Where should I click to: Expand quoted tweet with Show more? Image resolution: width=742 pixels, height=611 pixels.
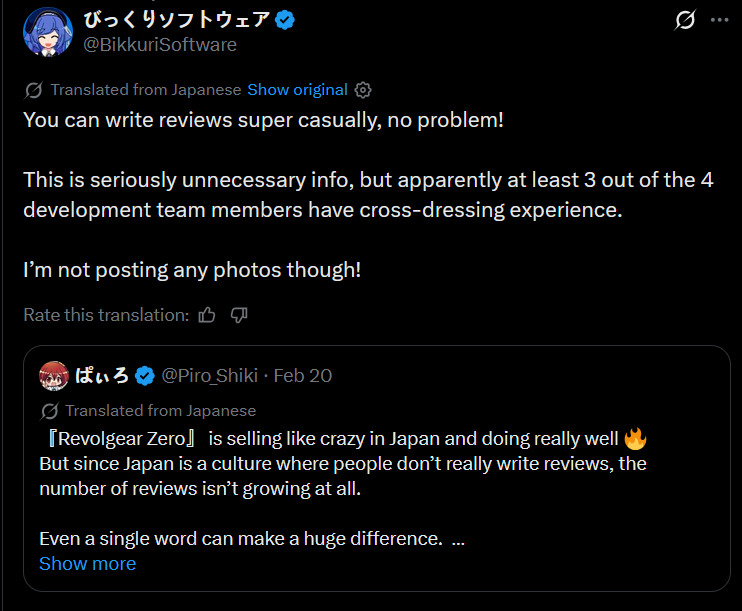pos(87,563)
